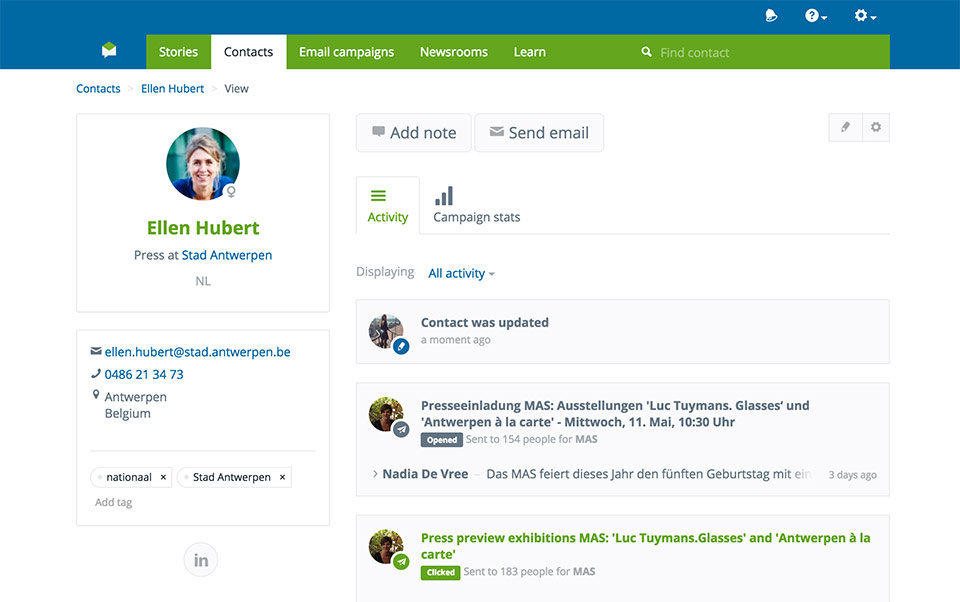Viewport: 960px width, 602px height.
Task: Click the search magnifier icon
Action: click(x=646, y=52)
